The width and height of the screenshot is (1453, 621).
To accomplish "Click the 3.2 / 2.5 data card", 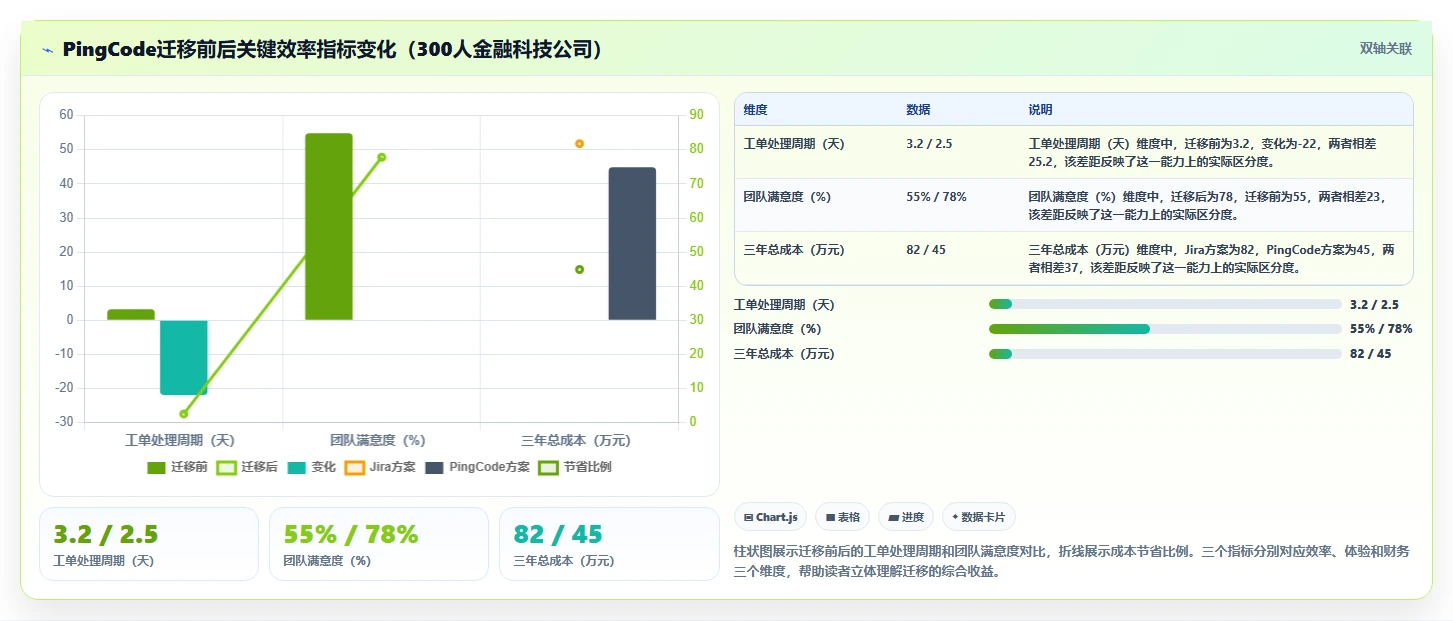I will (149, 544).
